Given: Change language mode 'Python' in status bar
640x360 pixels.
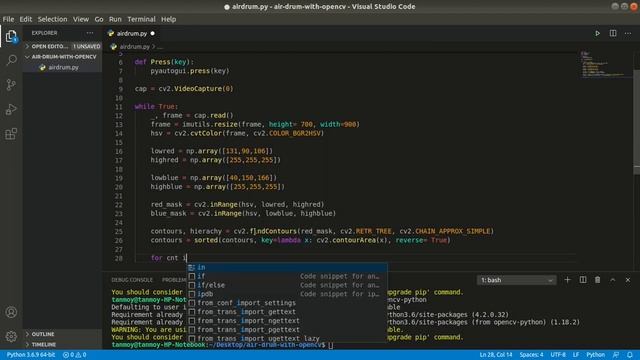Looking at the screenshot, I should pos(596,355).
